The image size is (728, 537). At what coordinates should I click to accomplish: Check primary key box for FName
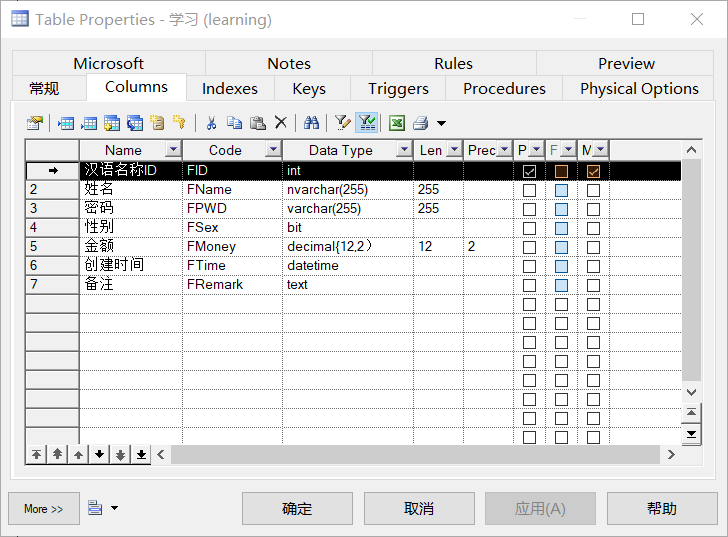coord(529,190)
